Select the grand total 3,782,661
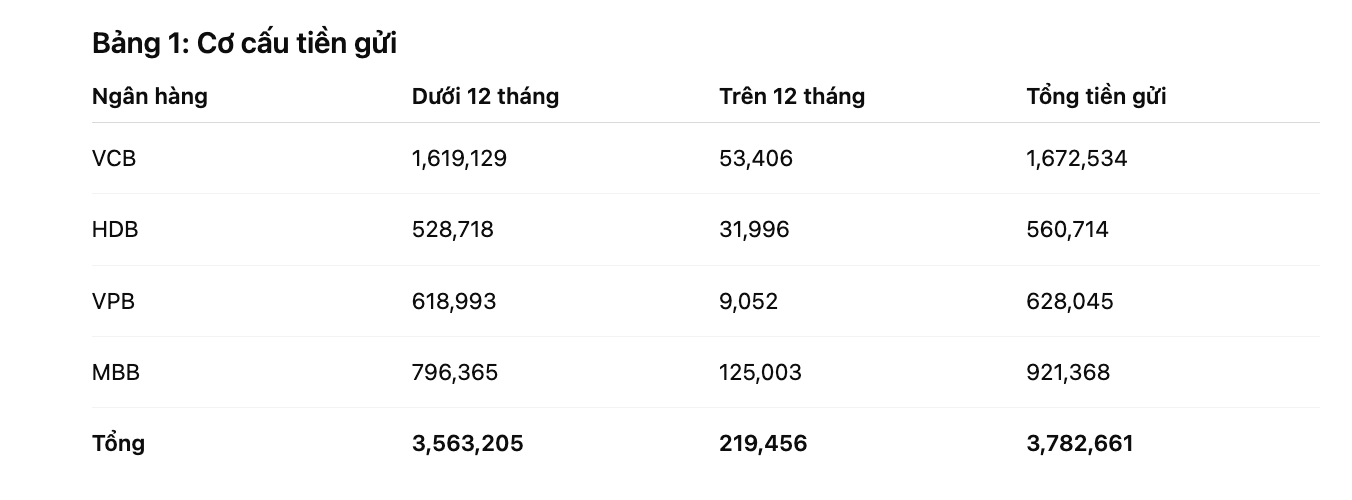The image size is (1352, 500). [x=1080, y=443]
